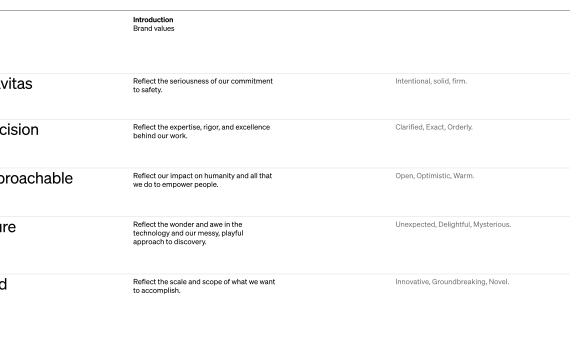Viewport: 570px width, 360px height.
Task: Click the word 'Groundbreaking' in the last row
Action: click(459, 282)
